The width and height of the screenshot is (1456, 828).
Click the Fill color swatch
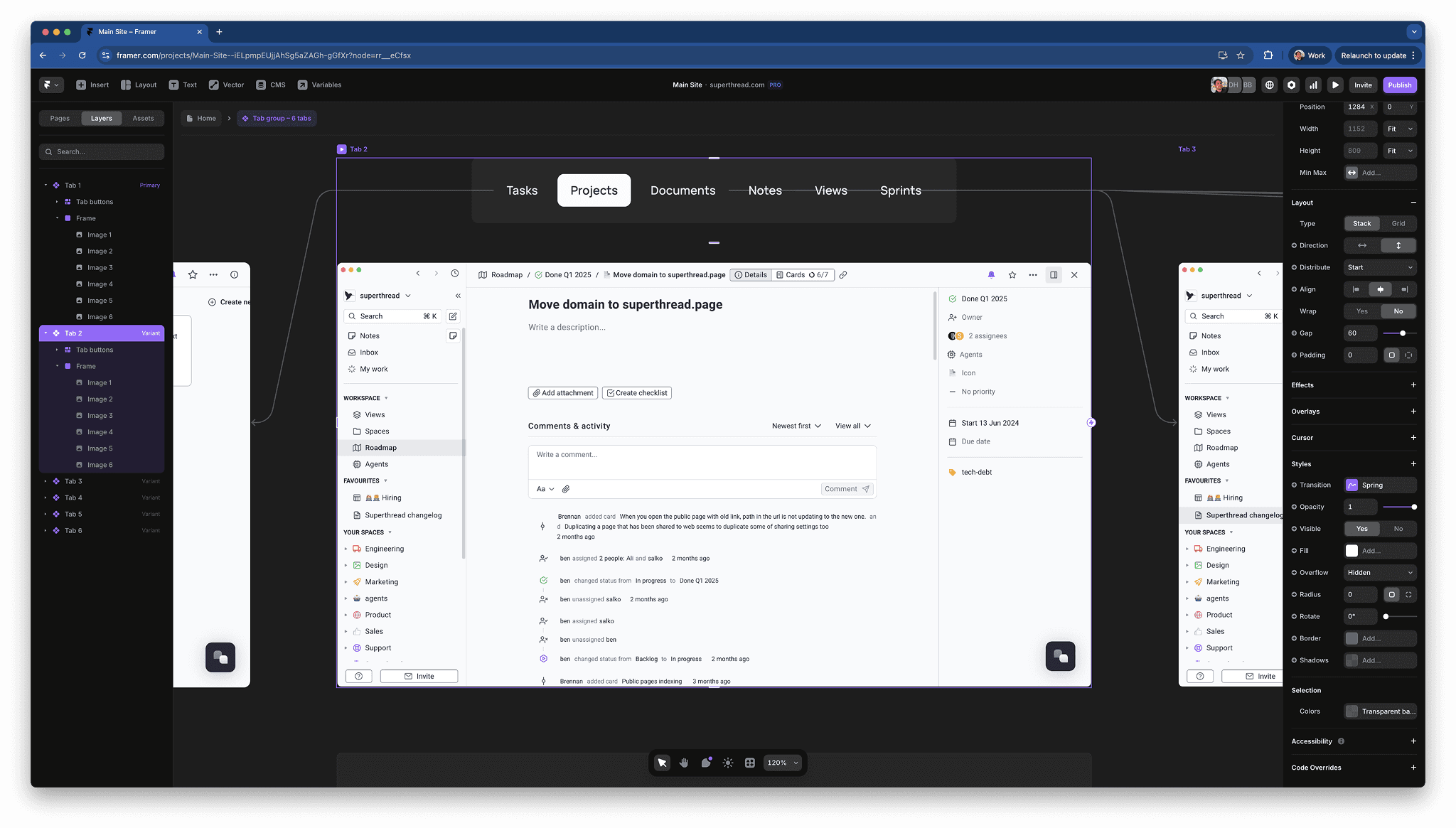pos(1351,551)
